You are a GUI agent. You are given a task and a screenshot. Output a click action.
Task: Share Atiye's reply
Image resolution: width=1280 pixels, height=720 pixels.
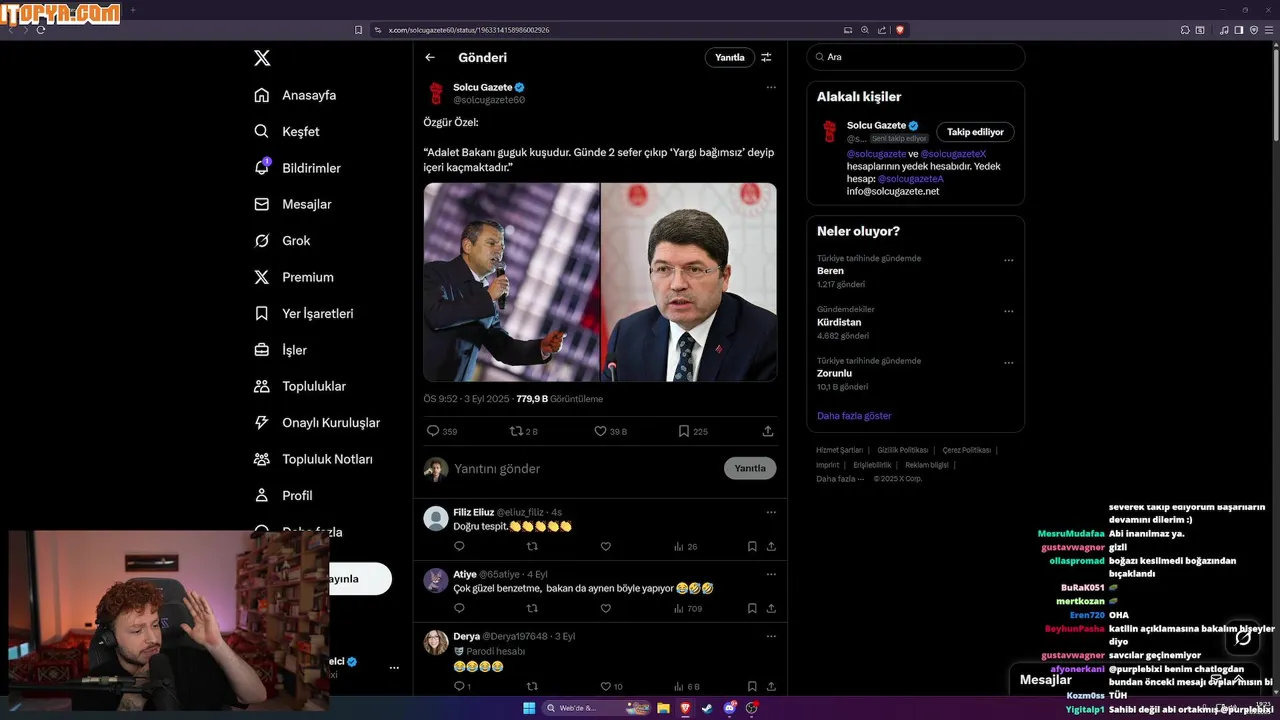click(x=771, y=608)
